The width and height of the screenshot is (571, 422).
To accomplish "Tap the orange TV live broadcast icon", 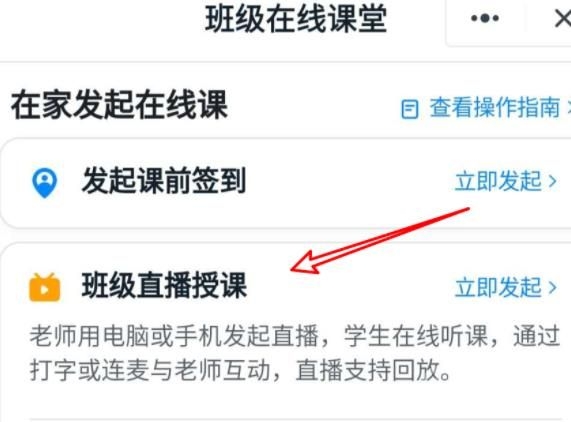I will tap(44, 287).
